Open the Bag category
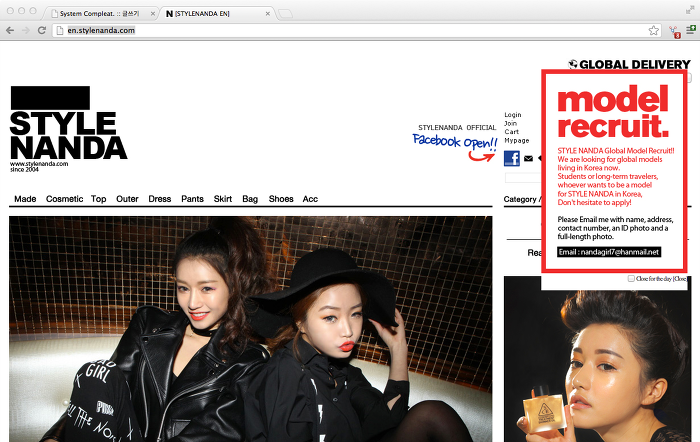This screenshot has height=442, width=700. [x=250, y=199]
